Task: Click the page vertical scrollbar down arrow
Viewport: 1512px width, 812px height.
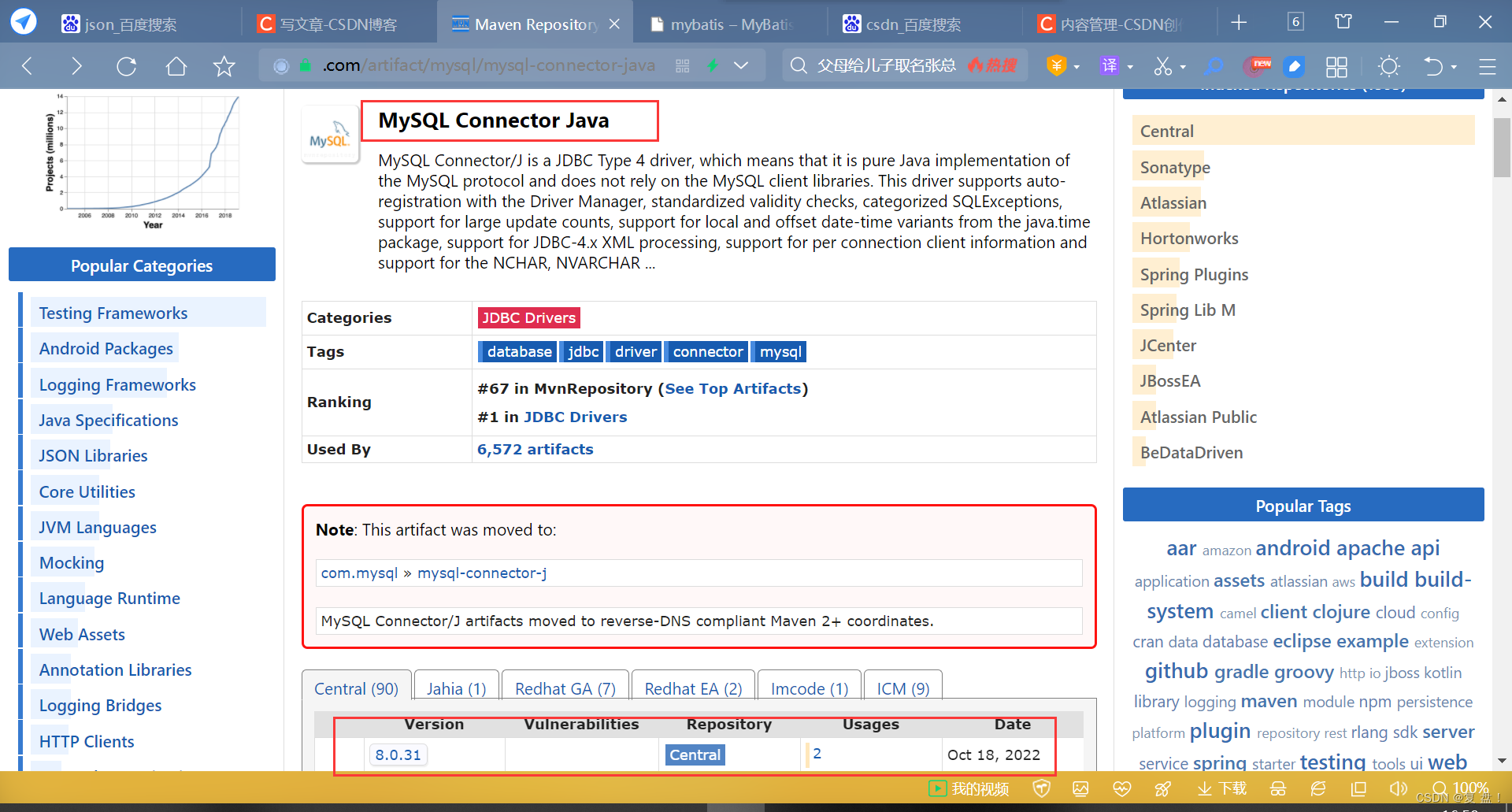Action: (x=1502, y=761)
